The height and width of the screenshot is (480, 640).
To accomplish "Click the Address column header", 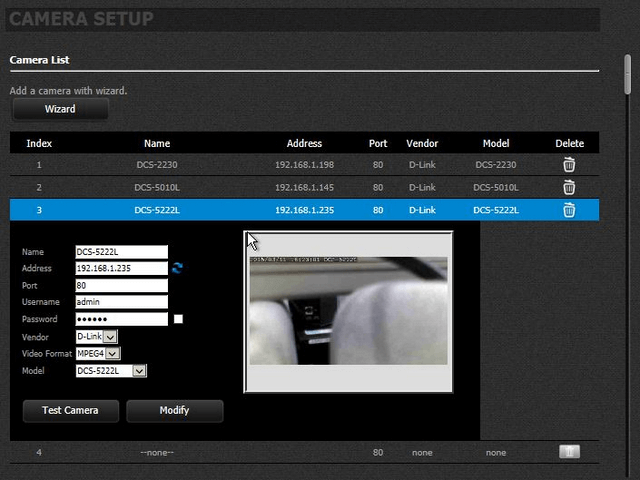I will (x=304, y=143).
